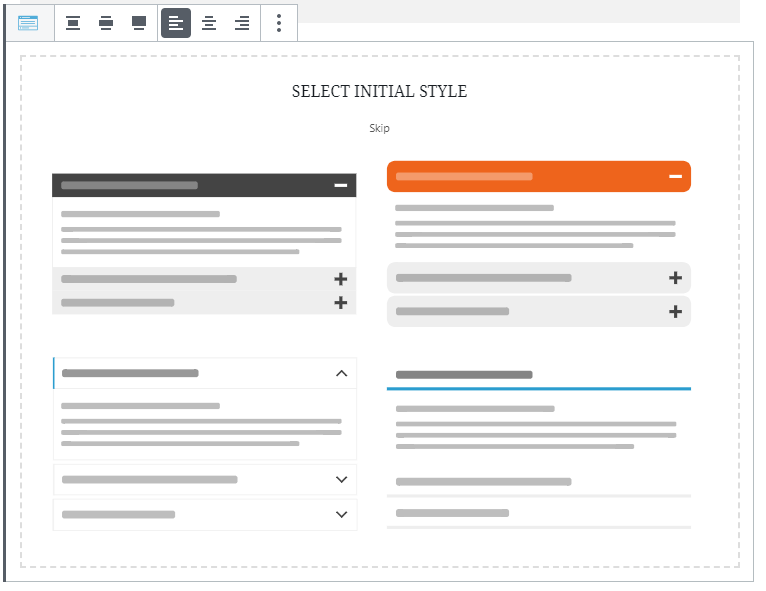Click last down chevron in bordered preview
The width and height of the screenshot is (766, 591).
coord(342,514)
